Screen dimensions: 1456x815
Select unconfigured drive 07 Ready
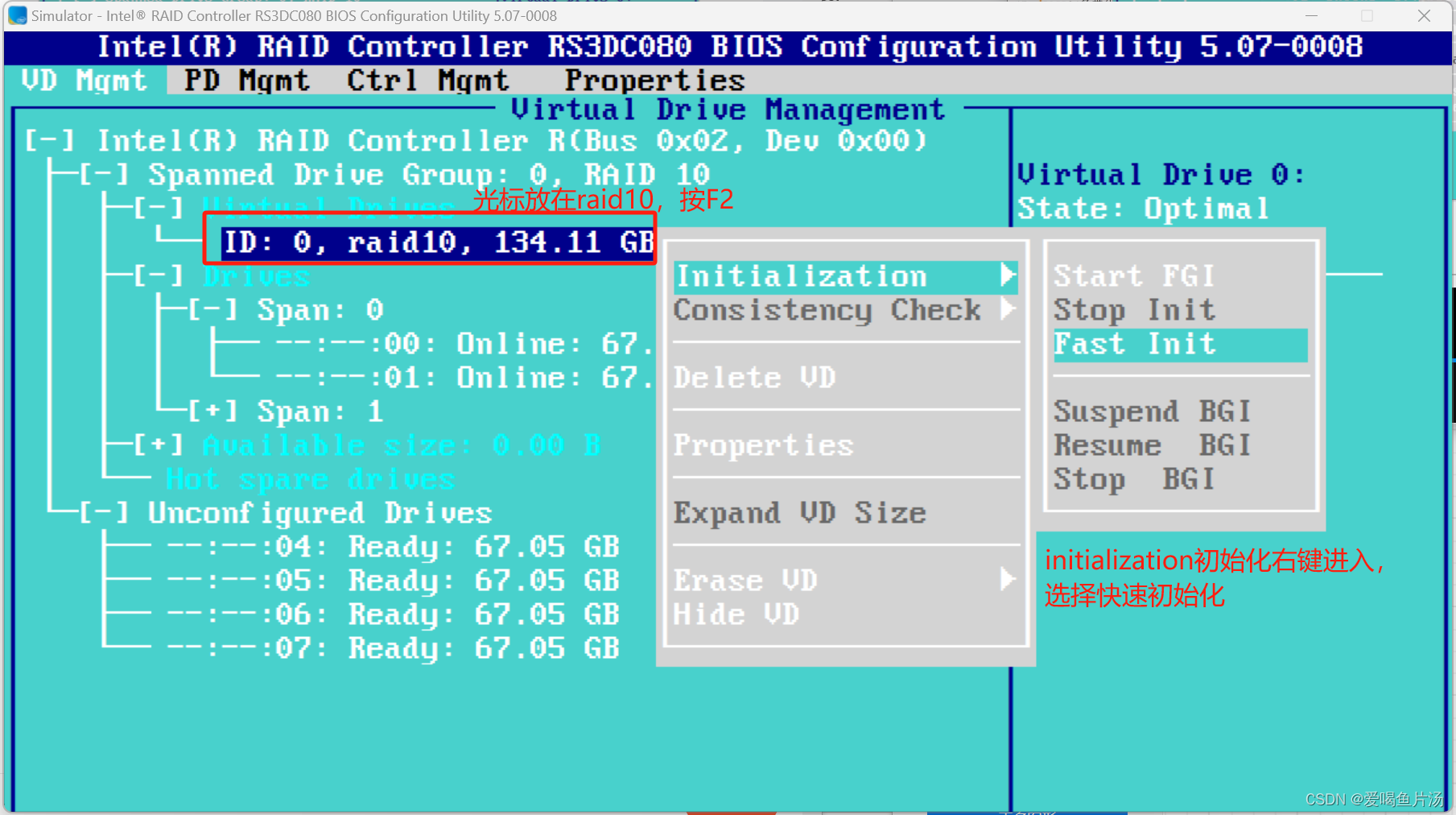[x=394, y=648]
